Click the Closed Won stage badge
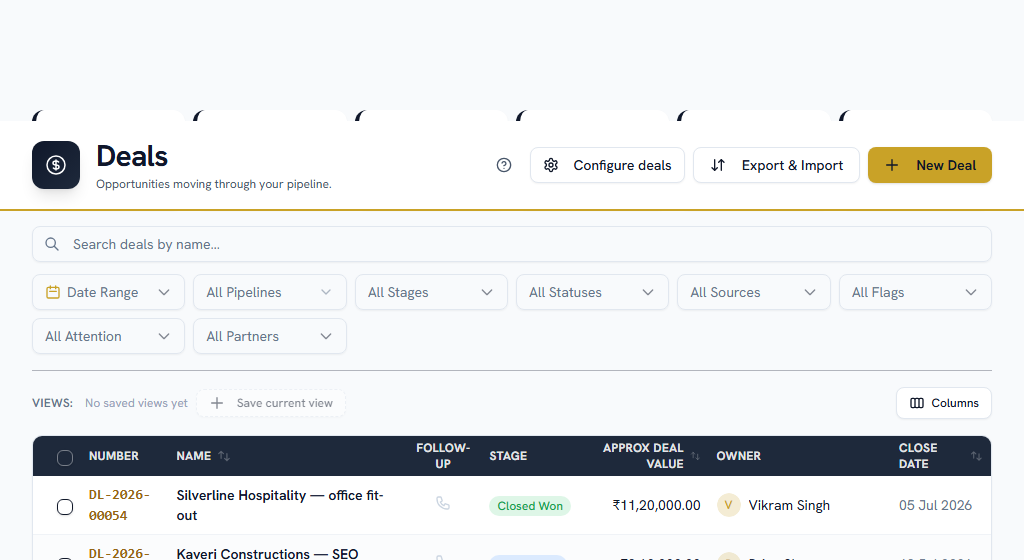 click(x=530, y=506)
